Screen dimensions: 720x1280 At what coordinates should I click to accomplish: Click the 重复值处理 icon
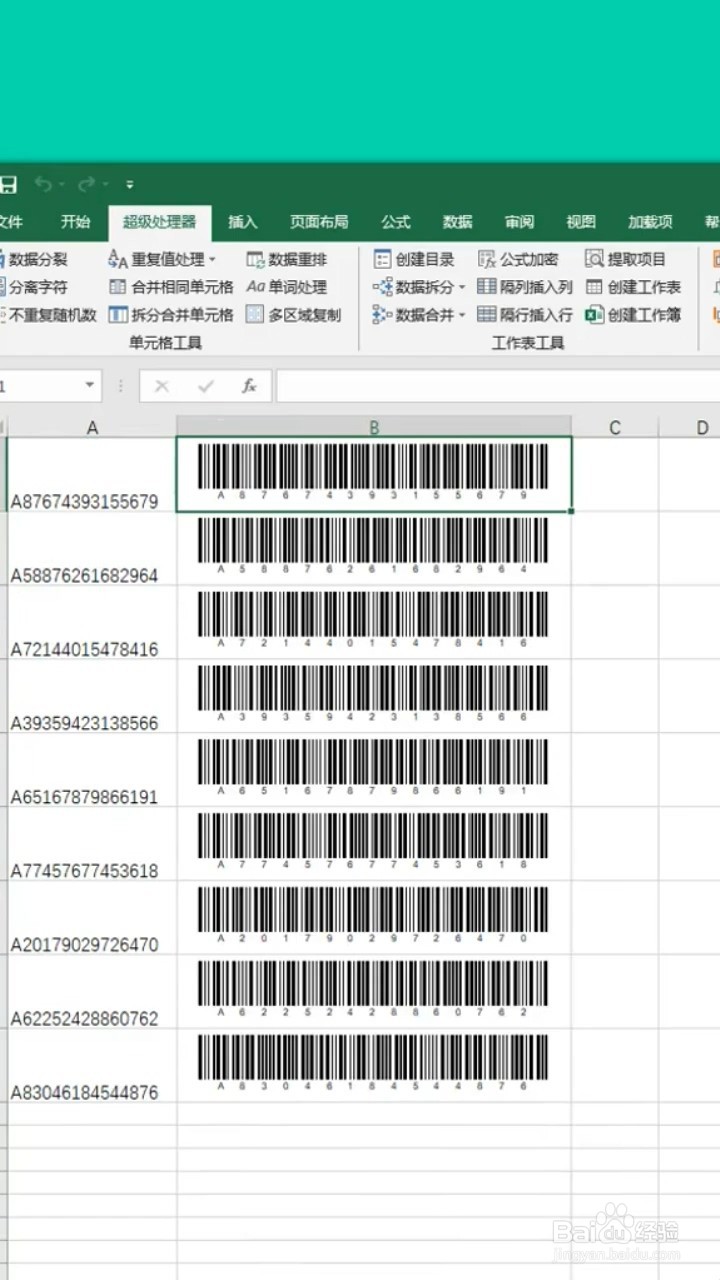coord(118,259)
